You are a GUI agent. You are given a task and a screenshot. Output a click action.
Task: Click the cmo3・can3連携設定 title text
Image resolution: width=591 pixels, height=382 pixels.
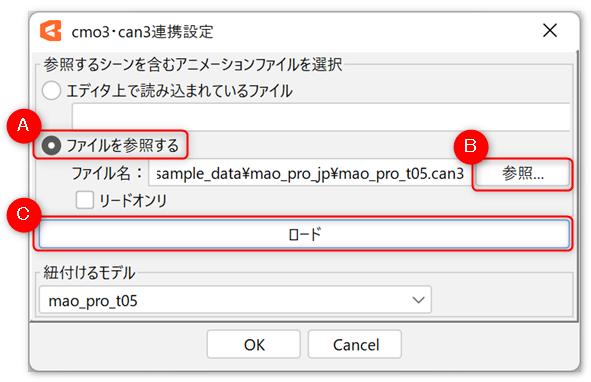click(x=142, y=32)
